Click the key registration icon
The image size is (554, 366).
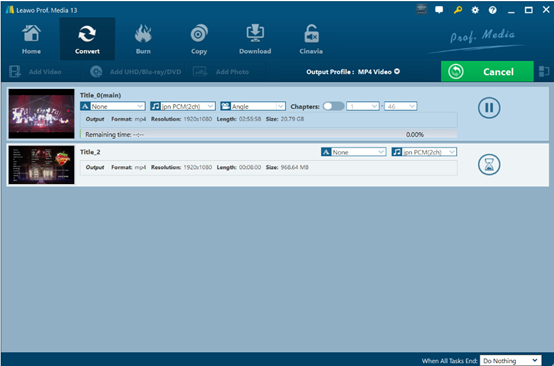pyautogui.click(x=458, y=10)
